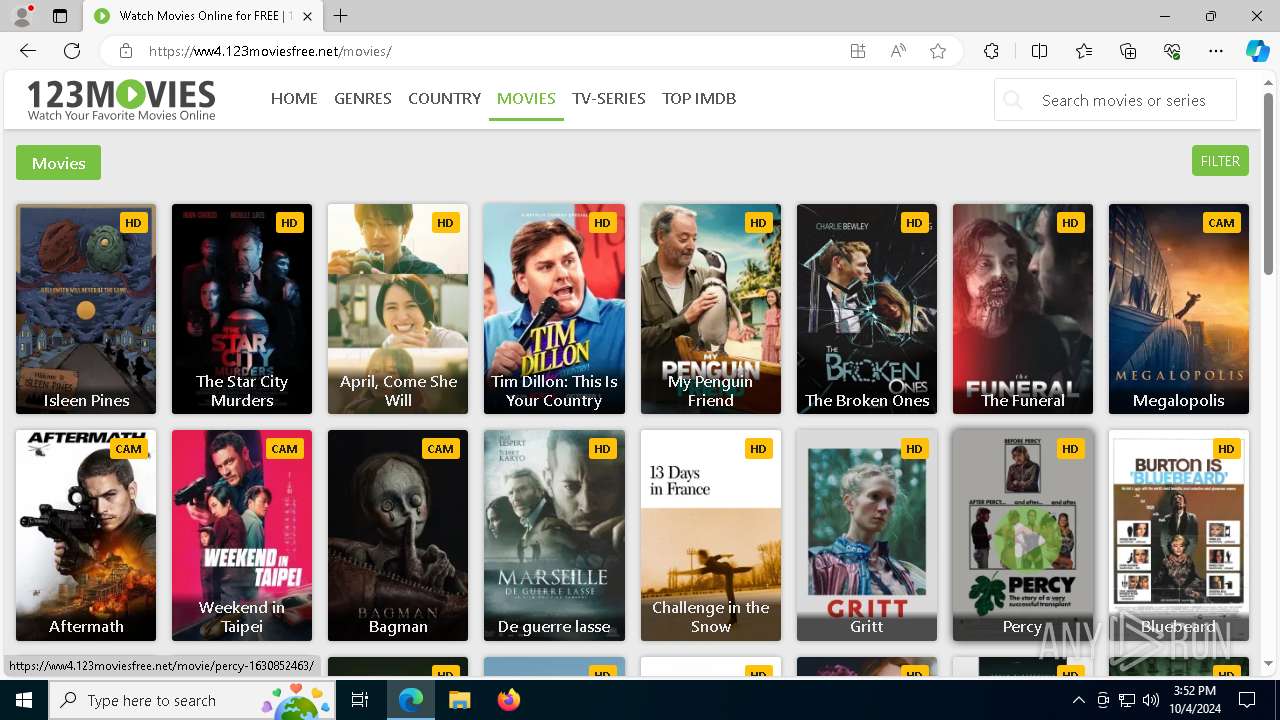Click the 123Movies logo
Viewport: 1280px width, 720px height.
coord(121,100)
